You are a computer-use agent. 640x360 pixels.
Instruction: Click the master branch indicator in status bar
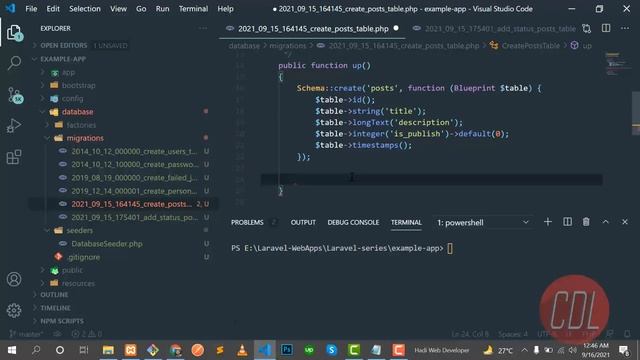coord(26,334)
